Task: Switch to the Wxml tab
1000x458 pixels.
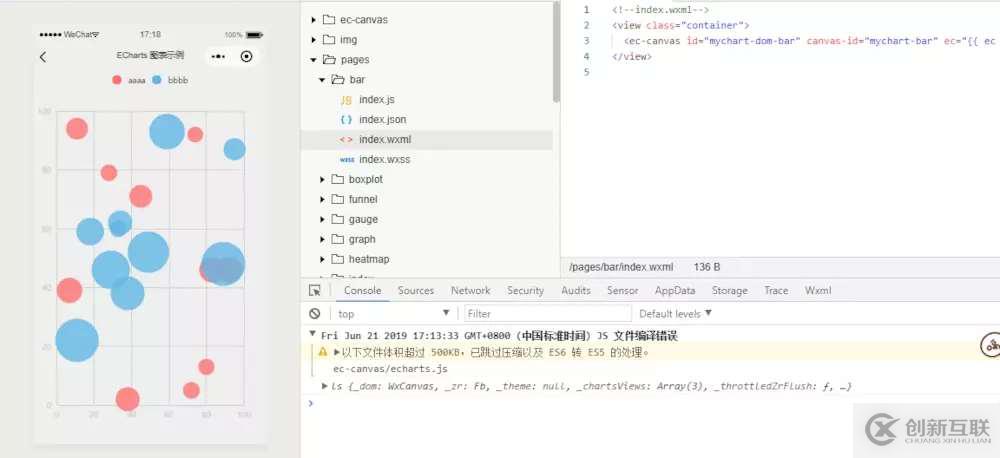Action: tap(818, 290)
